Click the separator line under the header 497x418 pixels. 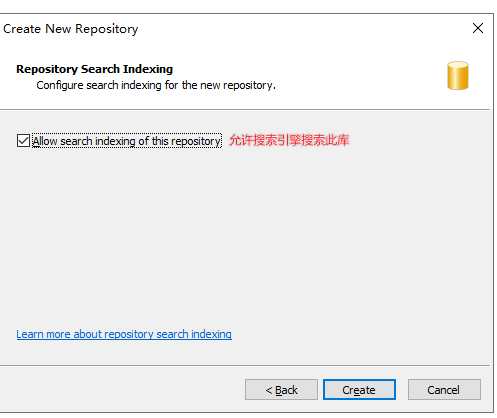(245, 109)
